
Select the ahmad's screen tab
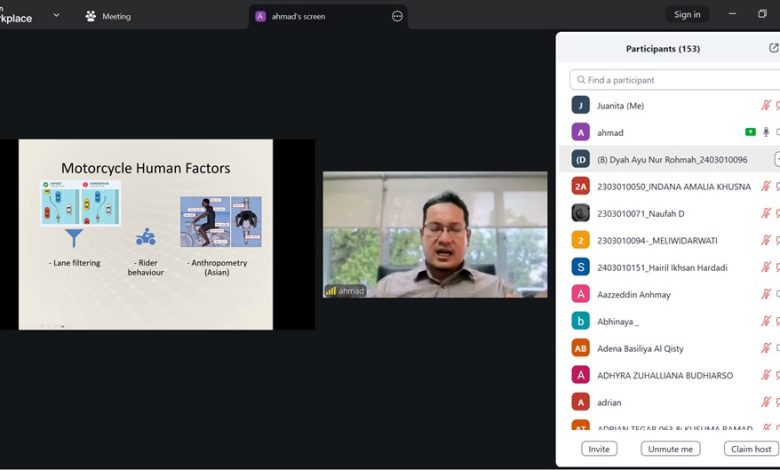tap(298, 16)
